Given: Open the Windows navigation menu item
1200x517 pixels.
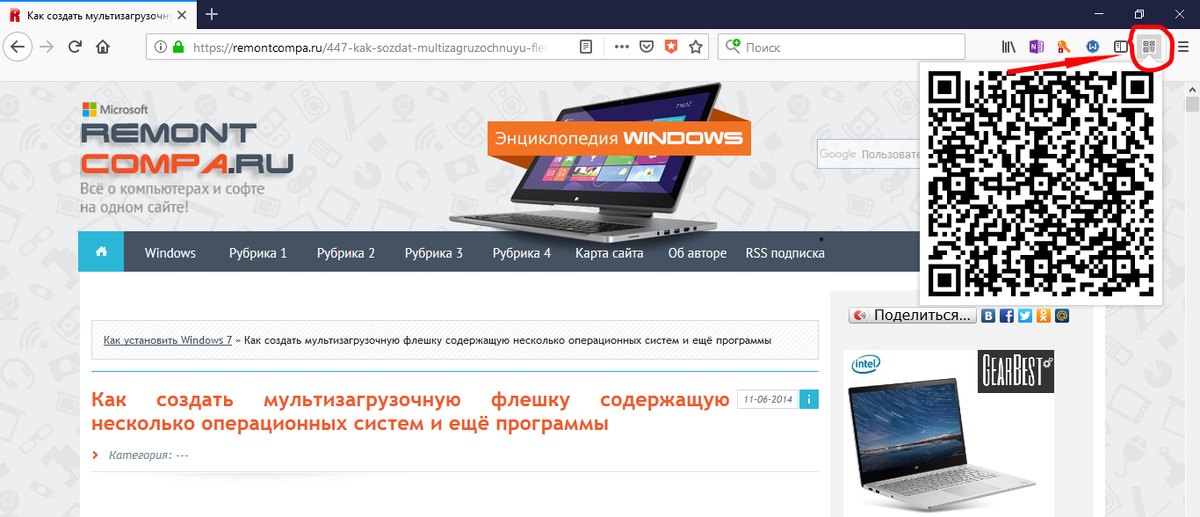Looking at the screenshot, I should coord(170,253).
